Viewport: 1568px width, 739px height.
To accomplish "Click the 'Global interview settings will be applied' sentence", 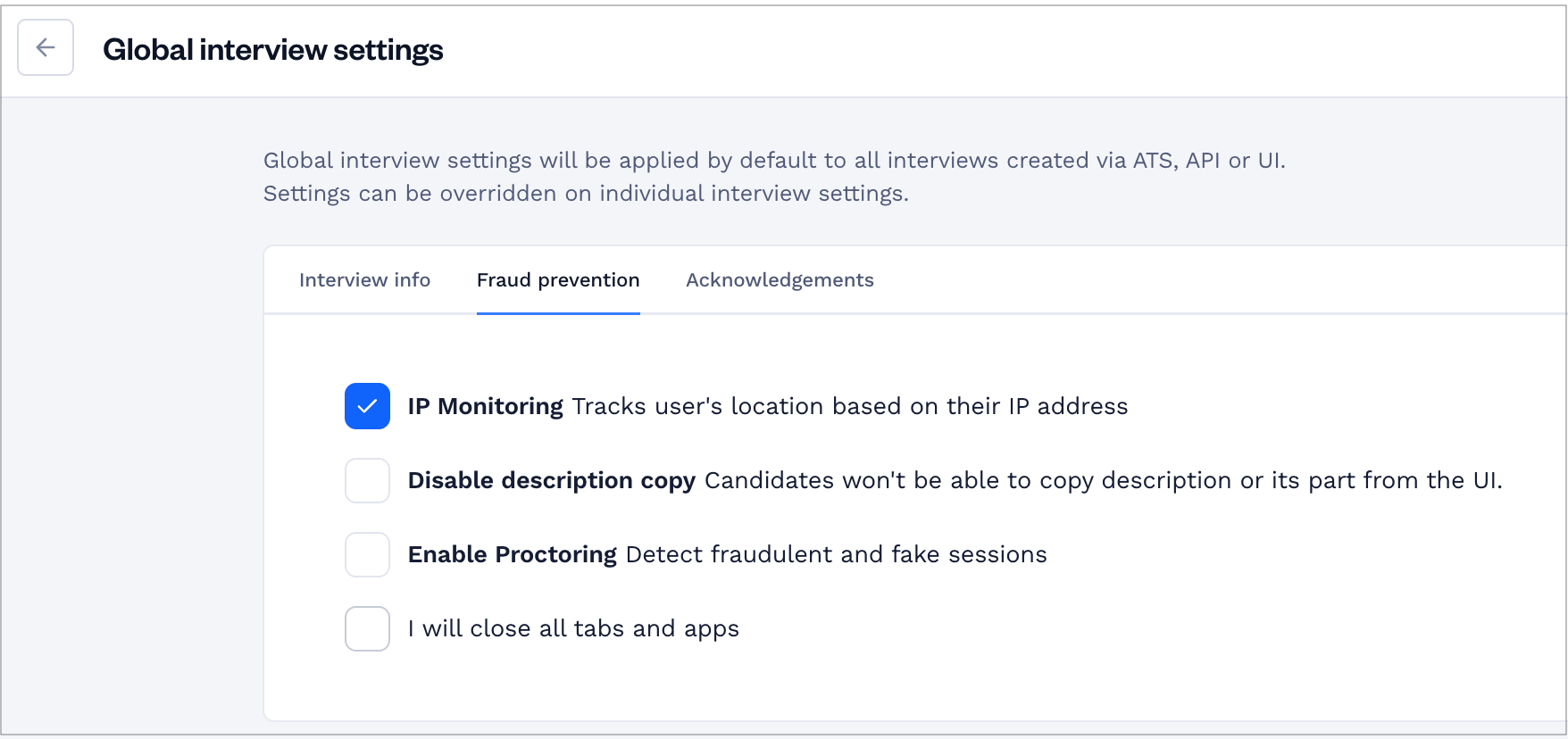I will click(774, 161).
